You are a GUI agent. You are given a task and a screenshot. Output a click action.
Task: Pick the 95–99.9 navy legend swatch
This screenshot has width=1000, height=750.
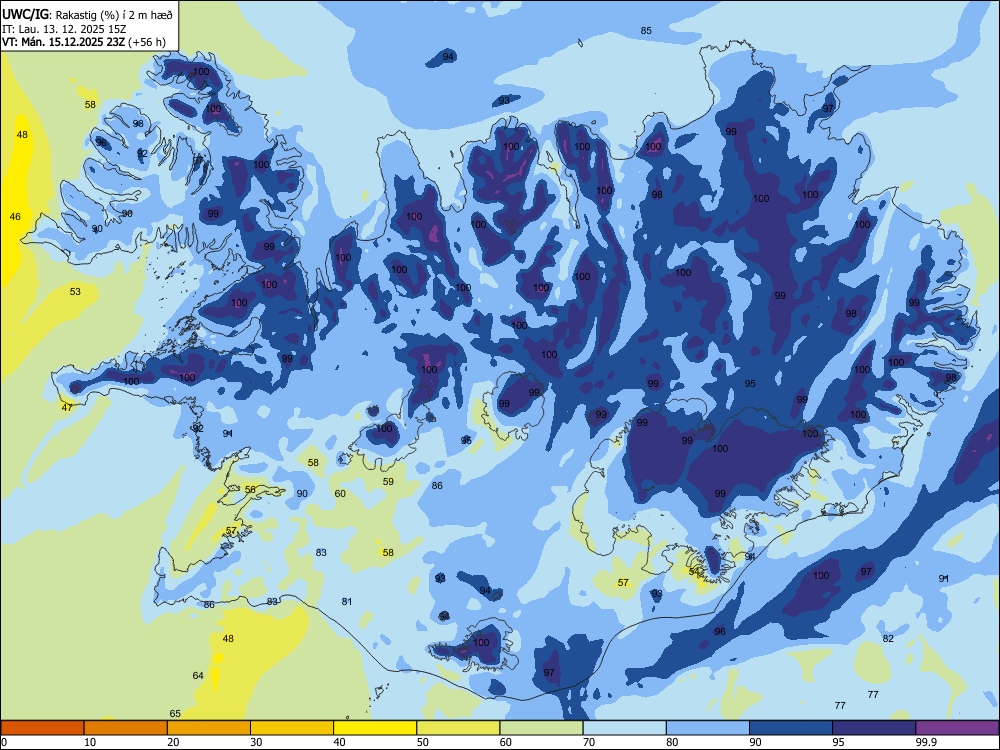(874, 728)
